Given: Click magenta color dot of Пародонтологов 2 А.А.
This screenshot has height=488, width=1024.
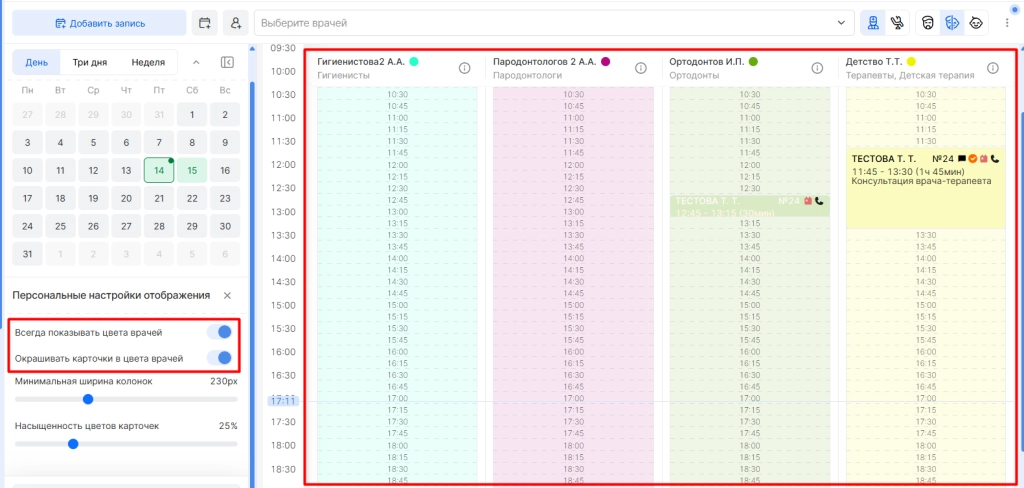Looking at the screenshot, I should pos(605,61).
